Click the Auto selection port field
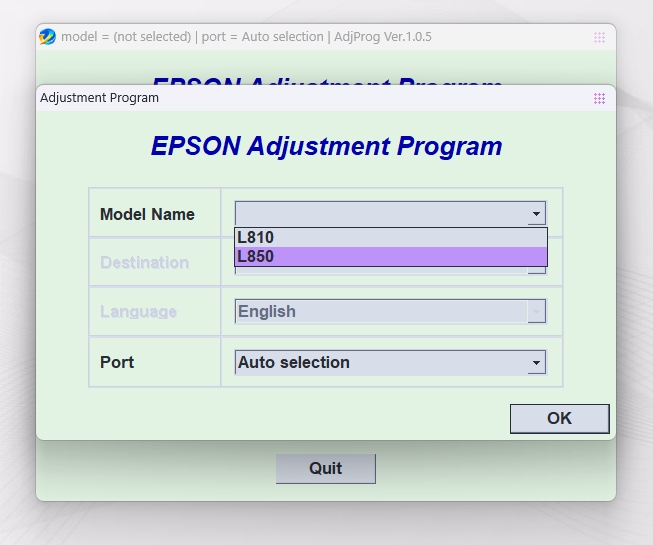The image size is (653, 545). click(390, 363)
